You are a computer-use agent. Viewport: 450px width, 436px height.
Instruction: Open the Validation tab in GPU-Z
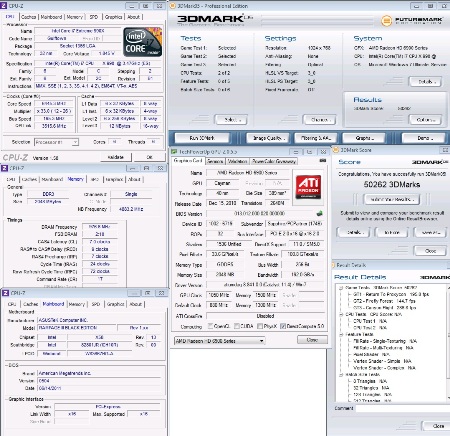click(x=237, y=161)
